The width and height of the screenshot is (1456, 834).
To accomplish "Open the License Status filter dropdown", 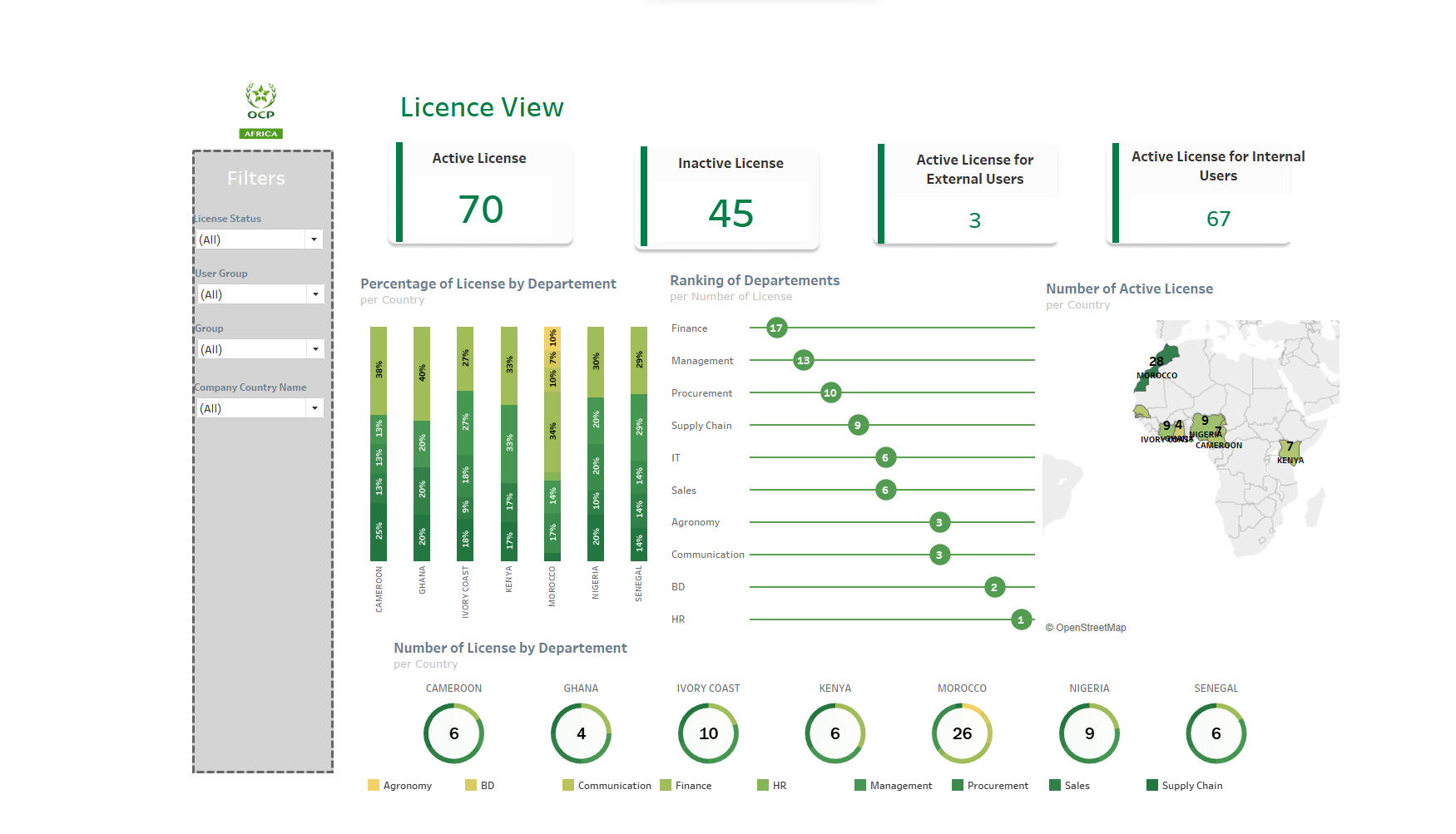I will [259, 239].
